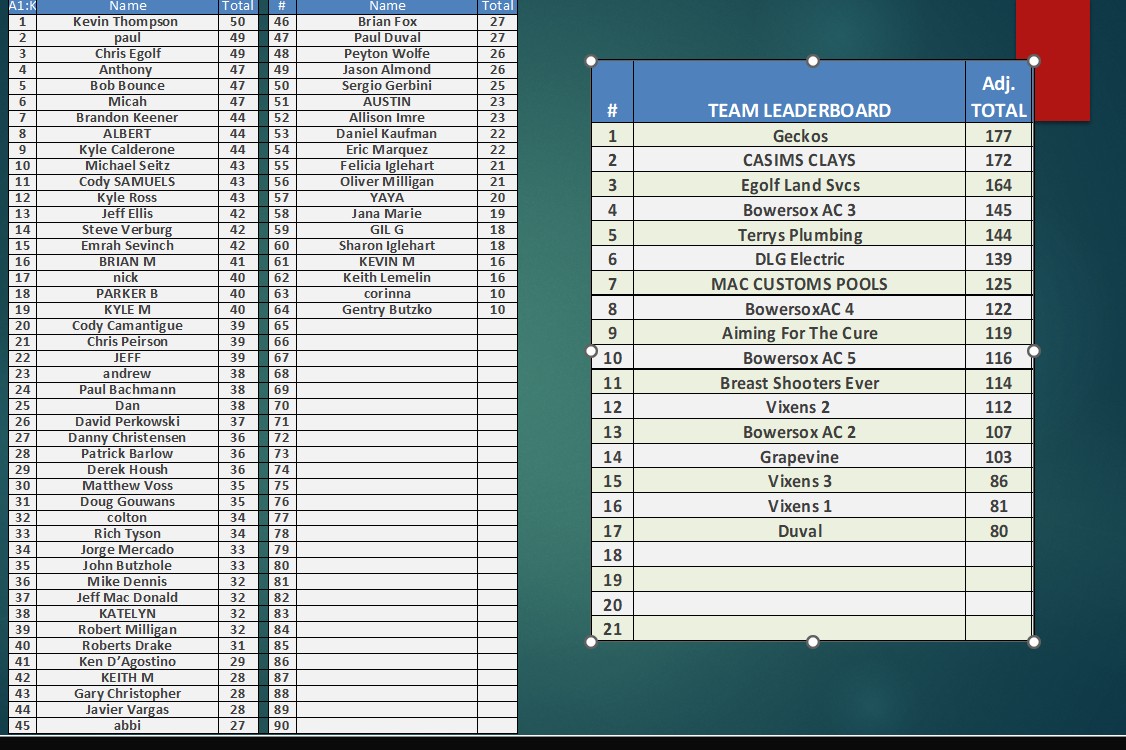1126x750 pixels.
Task: Select the TEAM LEADERBOARD header cell
Action: tap(799, 111)
